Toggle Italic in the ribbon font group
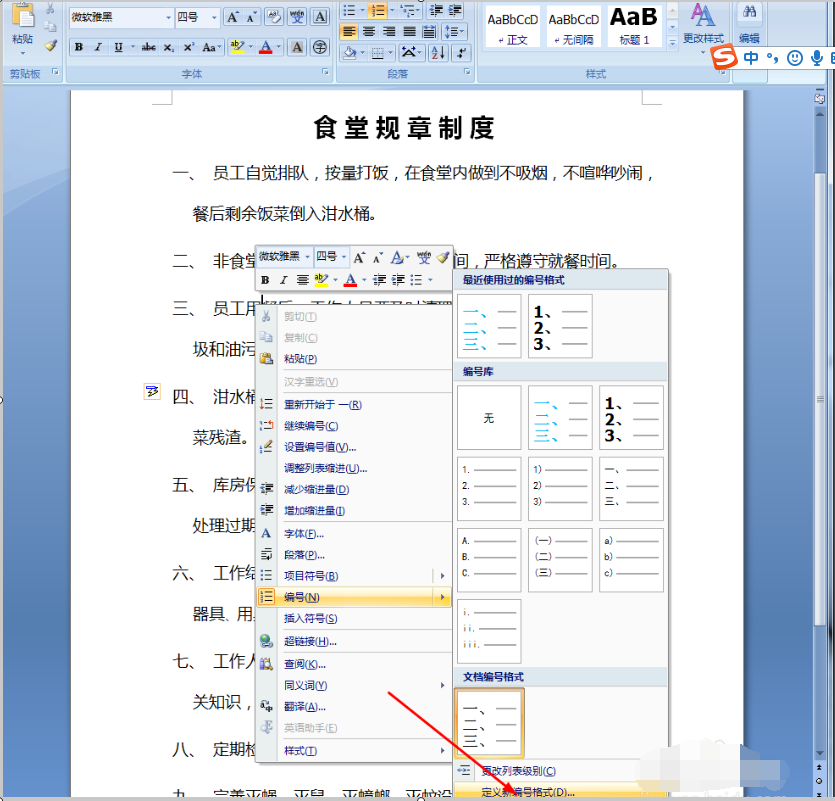The image size is (835, 801). pos(98,47)
